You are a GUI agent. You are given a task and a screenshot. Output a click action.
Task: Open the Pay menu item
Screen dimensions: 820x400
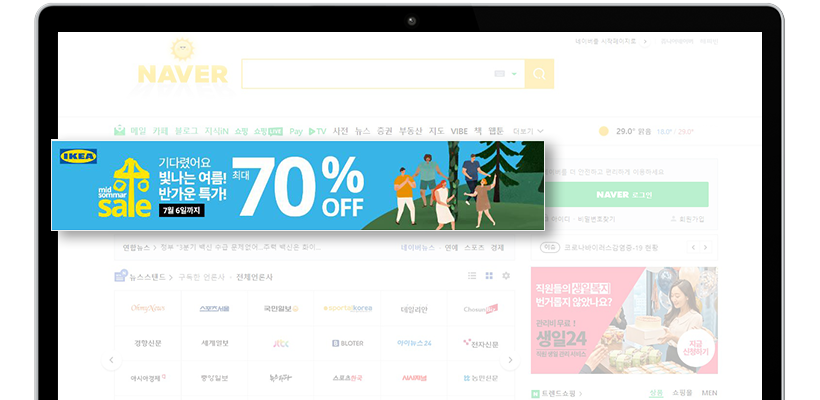point(296,131)
